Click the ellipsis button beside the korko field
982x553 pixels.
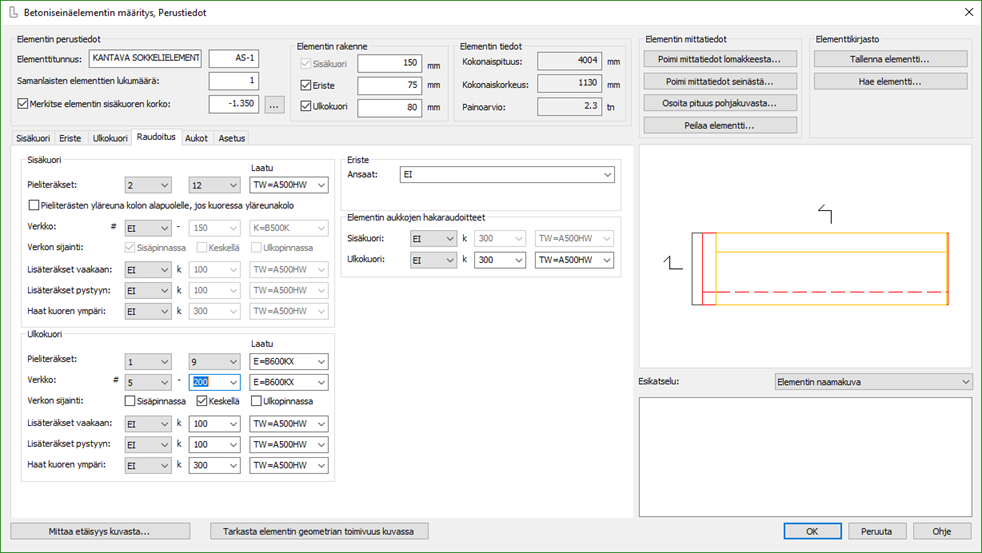point(275,104)
